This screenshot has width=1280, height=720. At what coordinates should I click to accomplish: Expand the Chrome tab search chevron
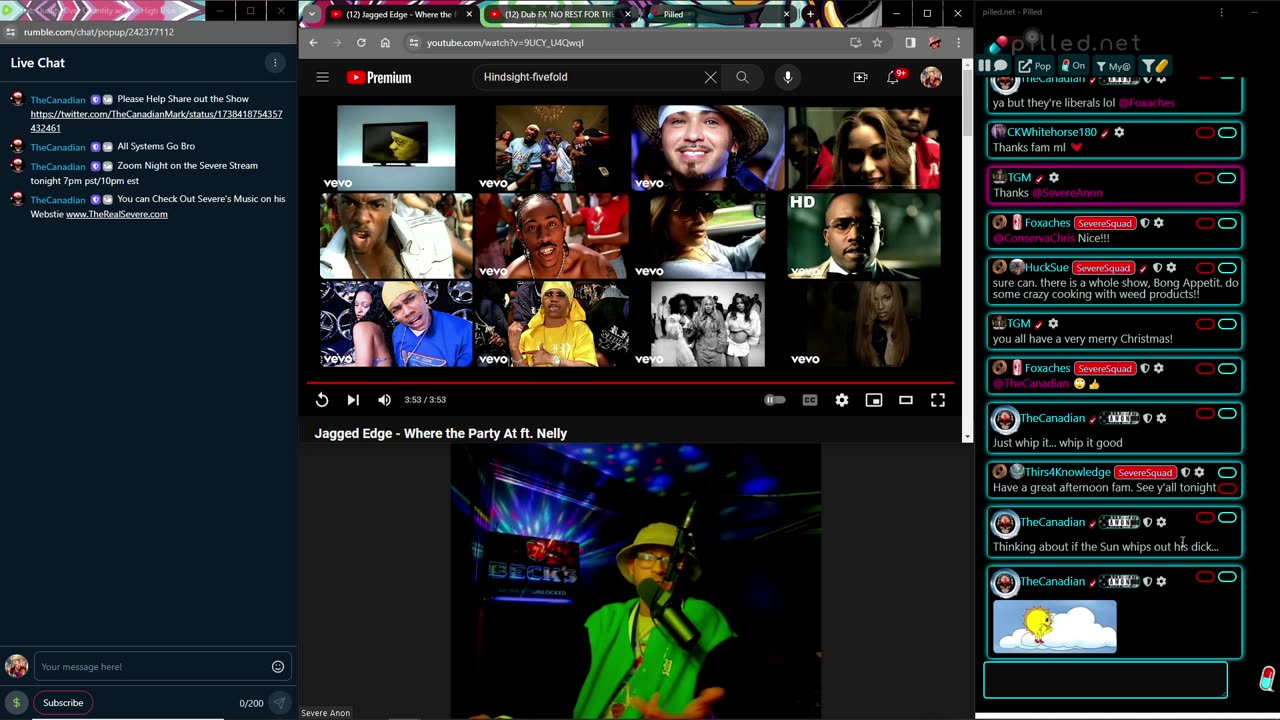click(x=312, y=14)
